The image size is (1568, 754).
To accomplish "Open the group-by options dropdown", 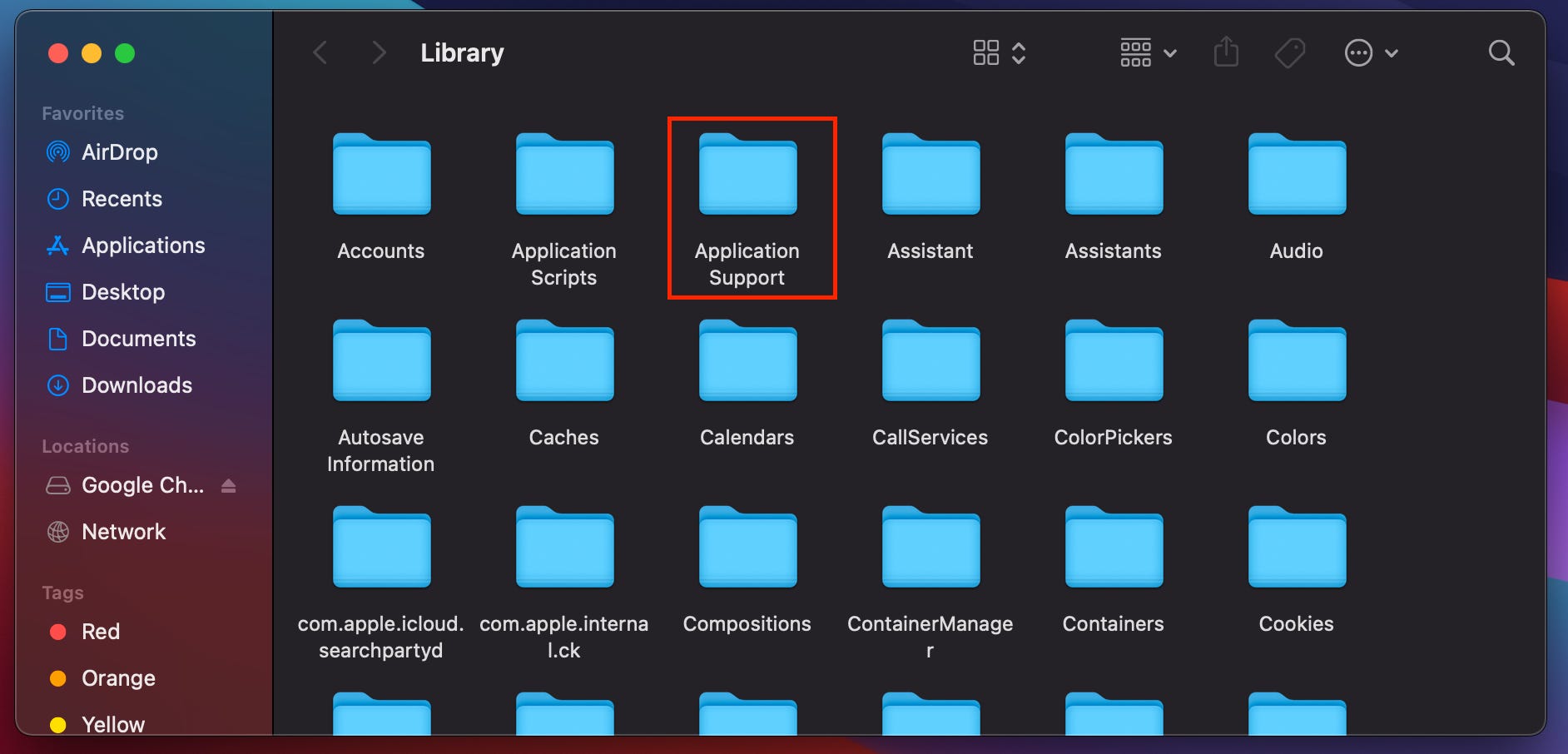I will tap(1149, 53).
